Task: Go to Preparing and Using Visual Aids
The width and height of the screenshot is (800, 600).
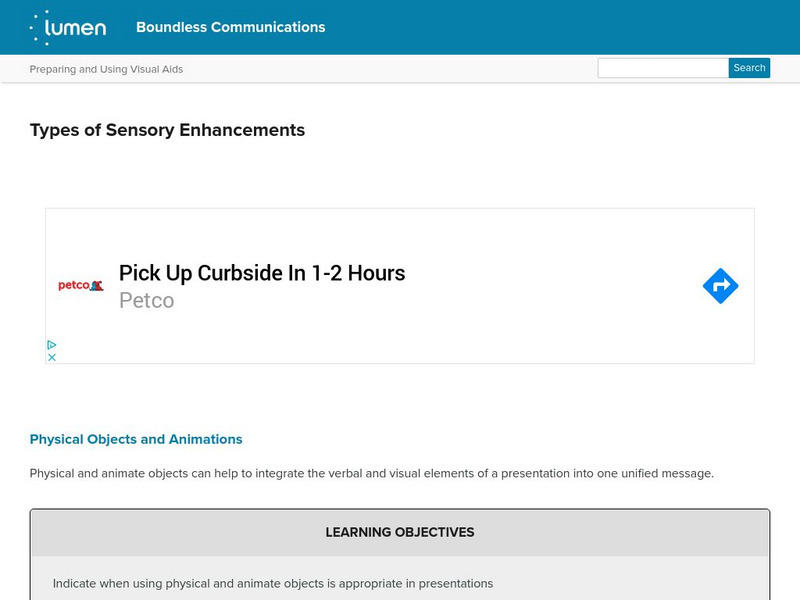Action: point(106,69)
